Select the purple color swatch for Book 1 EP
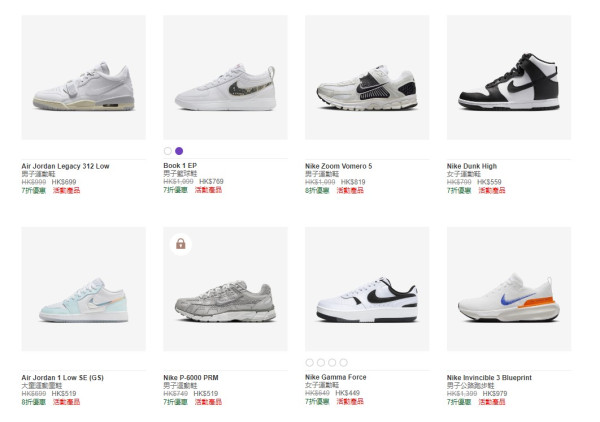 point(179,151)
